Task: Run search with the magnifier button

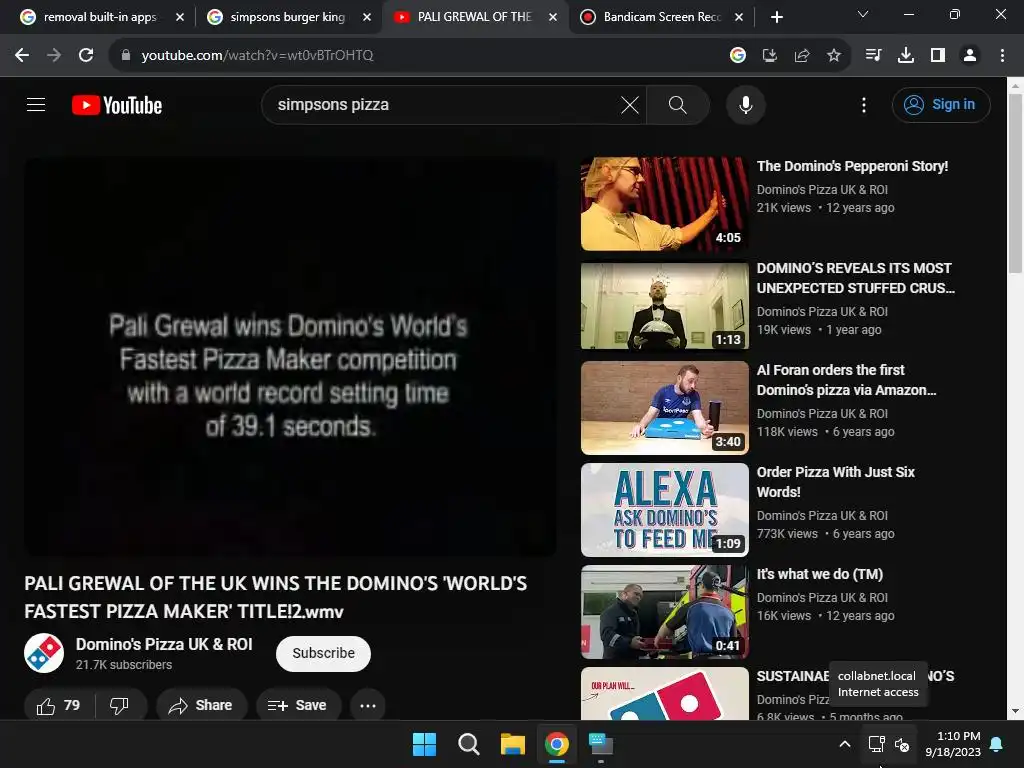Action: tap(678, 104)
